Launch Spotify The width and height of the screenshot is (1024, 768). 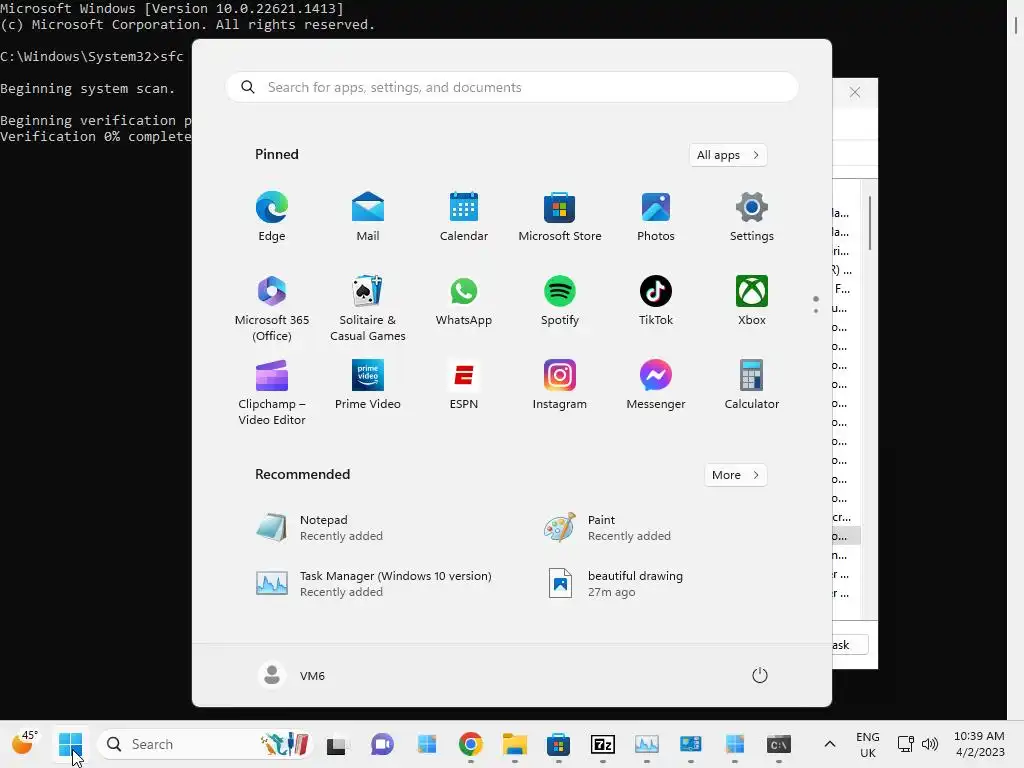point(560,301)
